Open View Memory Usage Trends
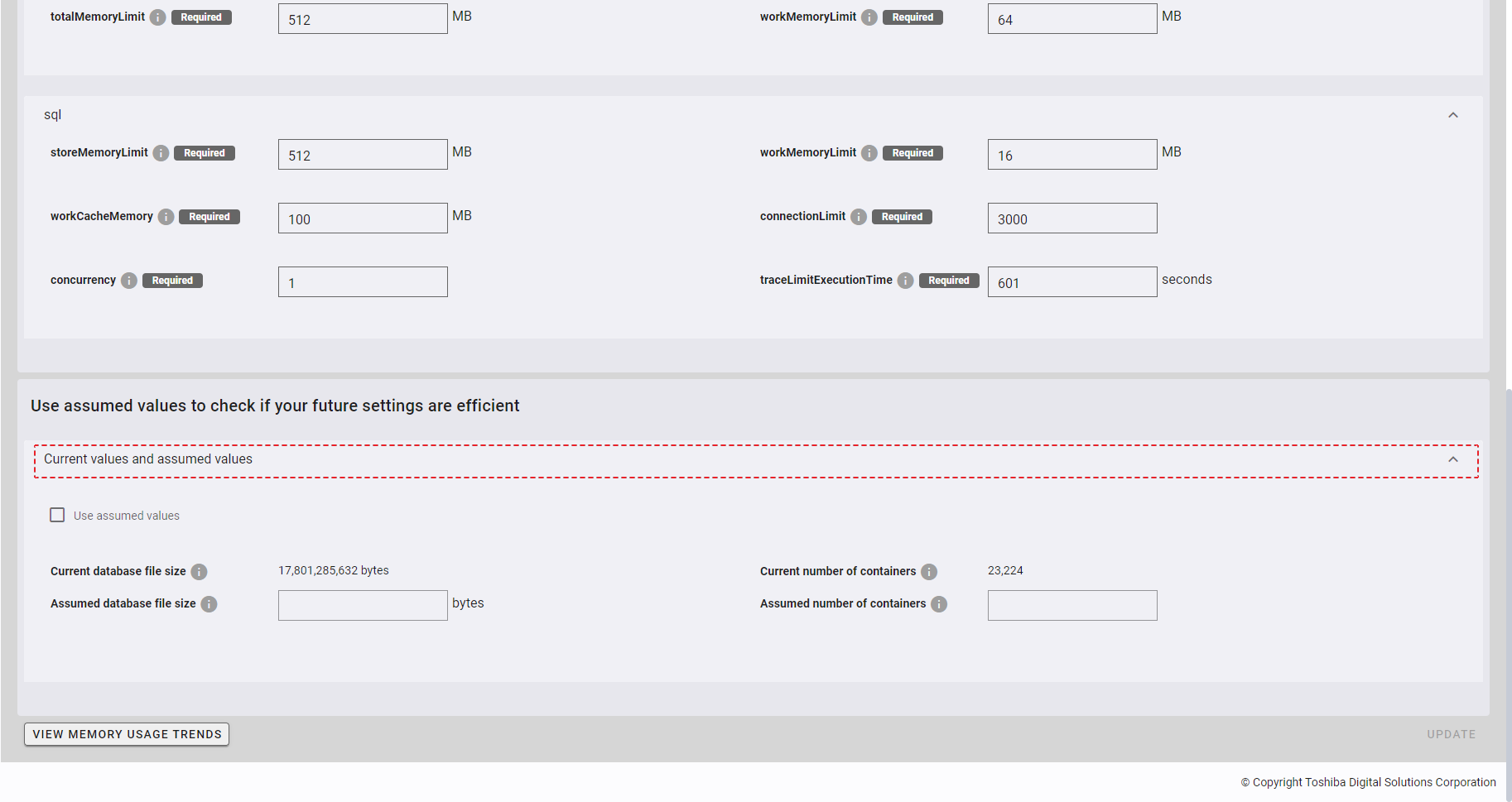Image resolution: width=1512 pixels, height=802 pixels. 127,734
